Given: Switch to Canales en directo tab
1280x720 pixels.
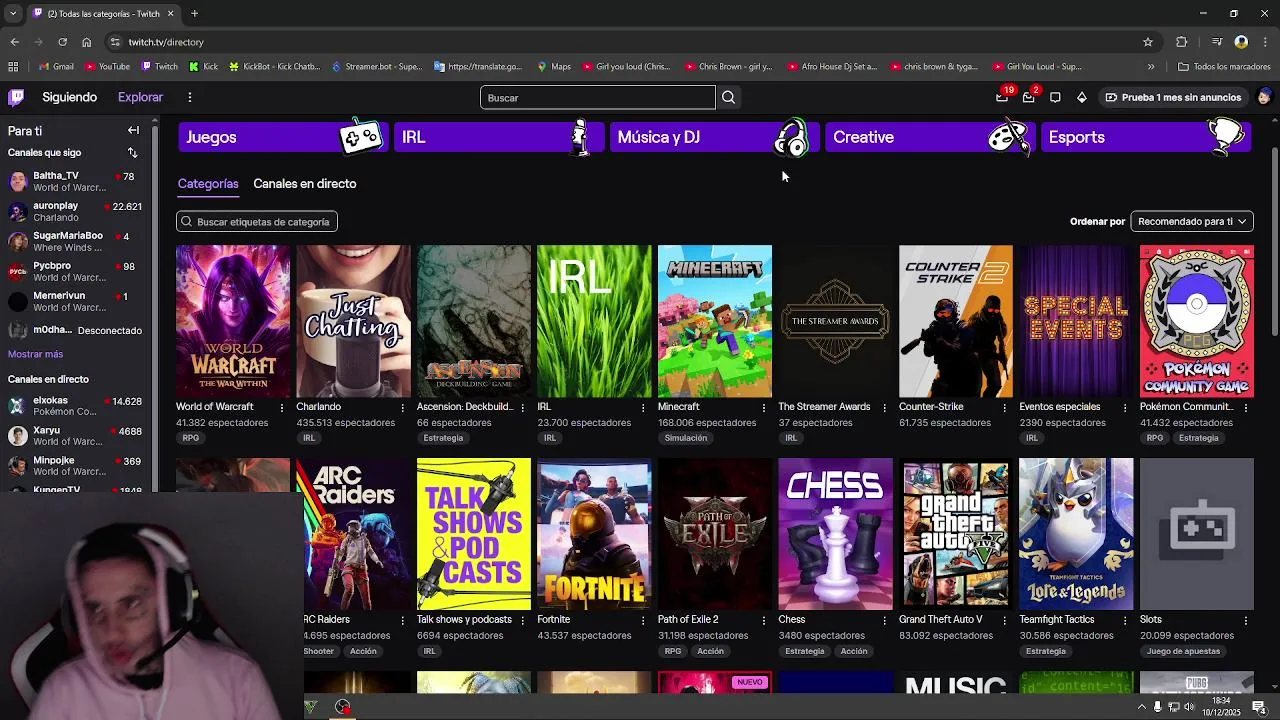Looking at the screenshot, I should pos(305,184).
